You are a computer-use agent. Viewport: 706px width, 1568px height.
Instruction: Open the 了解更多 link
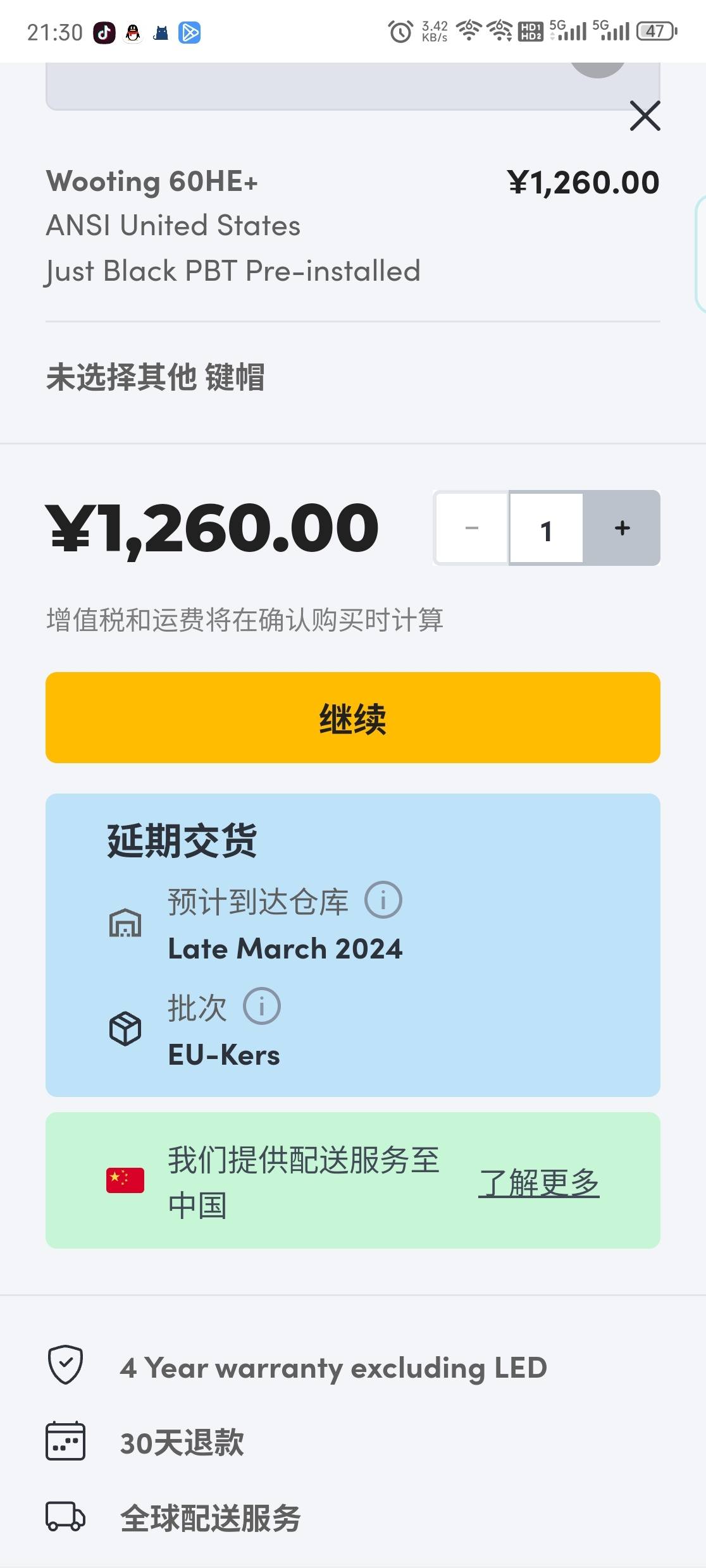[539, 1182]
